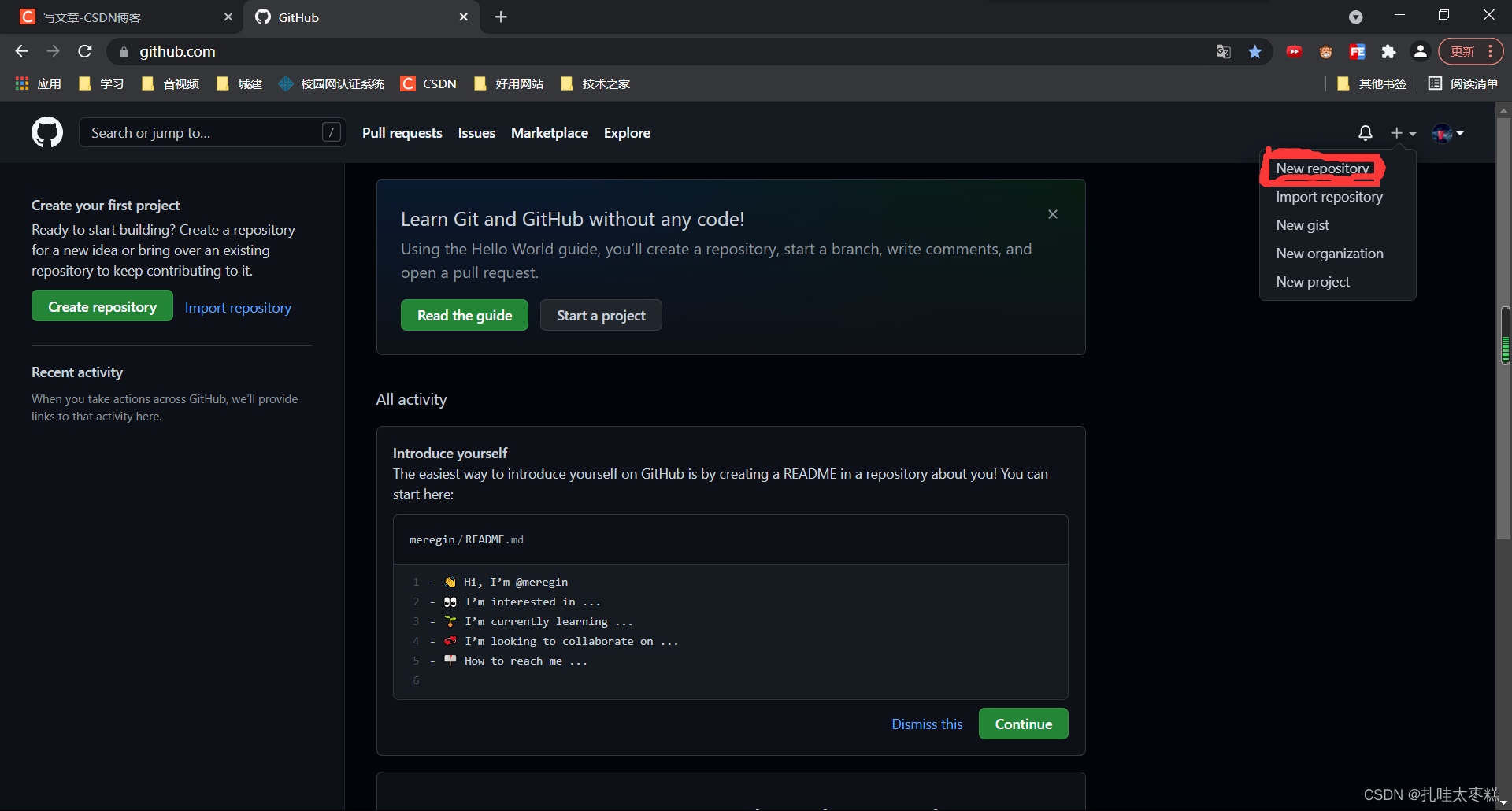This screenshot has width=1512, height=811.
Task: Click the green Create repository button
Action: (x=102, y=306)
